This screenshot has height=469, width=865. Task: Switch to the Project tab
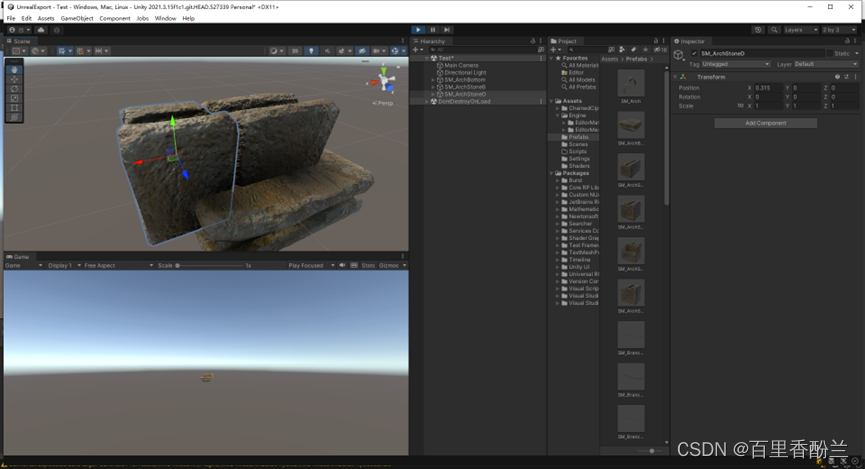565,41
